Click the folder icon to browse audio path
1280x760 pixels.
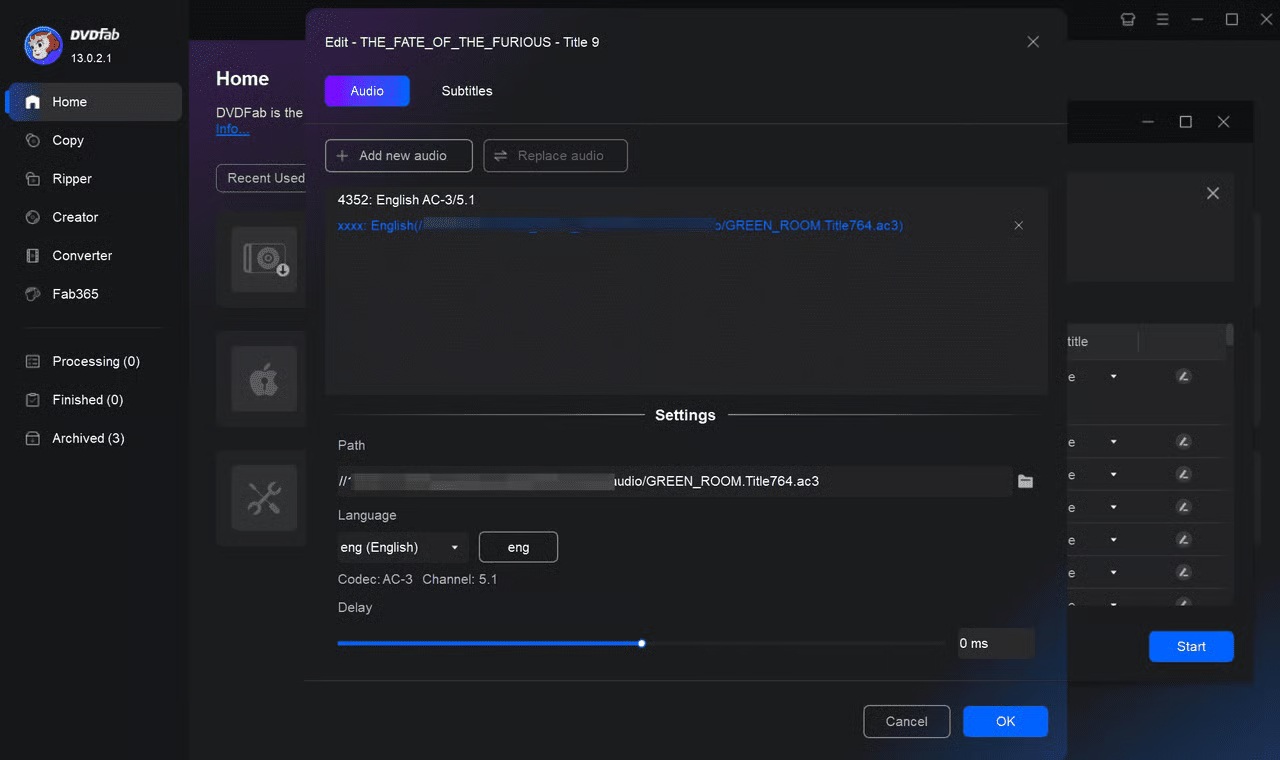coord(1025,481)
